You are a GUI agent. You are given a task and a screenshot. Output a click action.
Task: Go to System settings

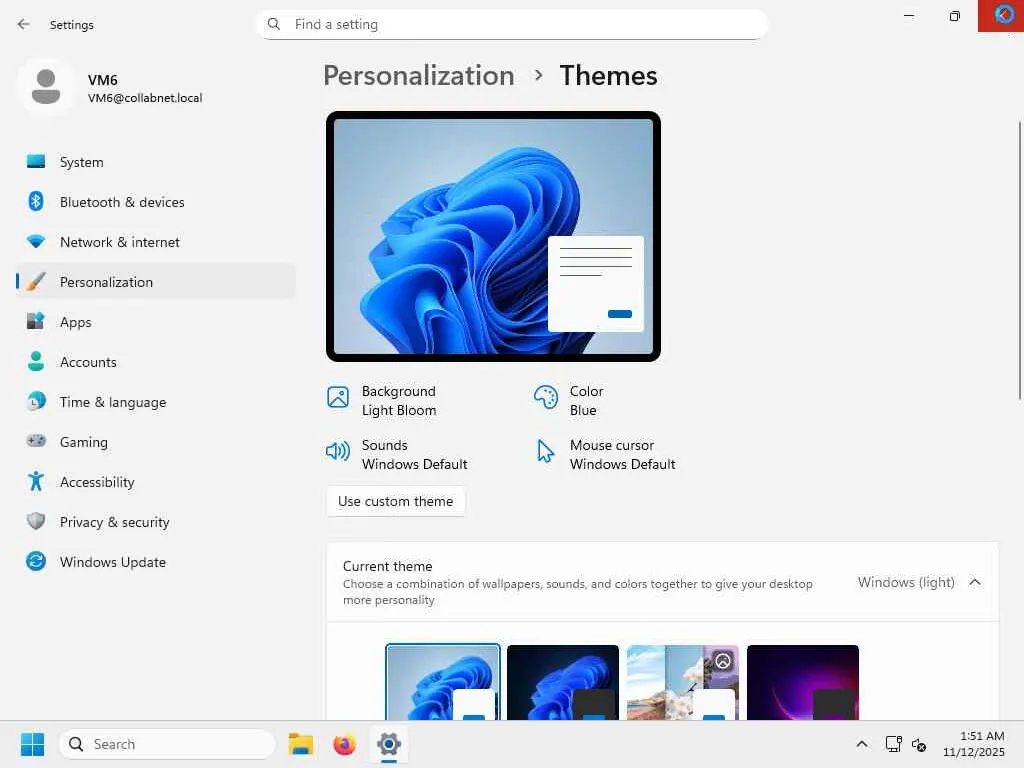tap(155, 161)
